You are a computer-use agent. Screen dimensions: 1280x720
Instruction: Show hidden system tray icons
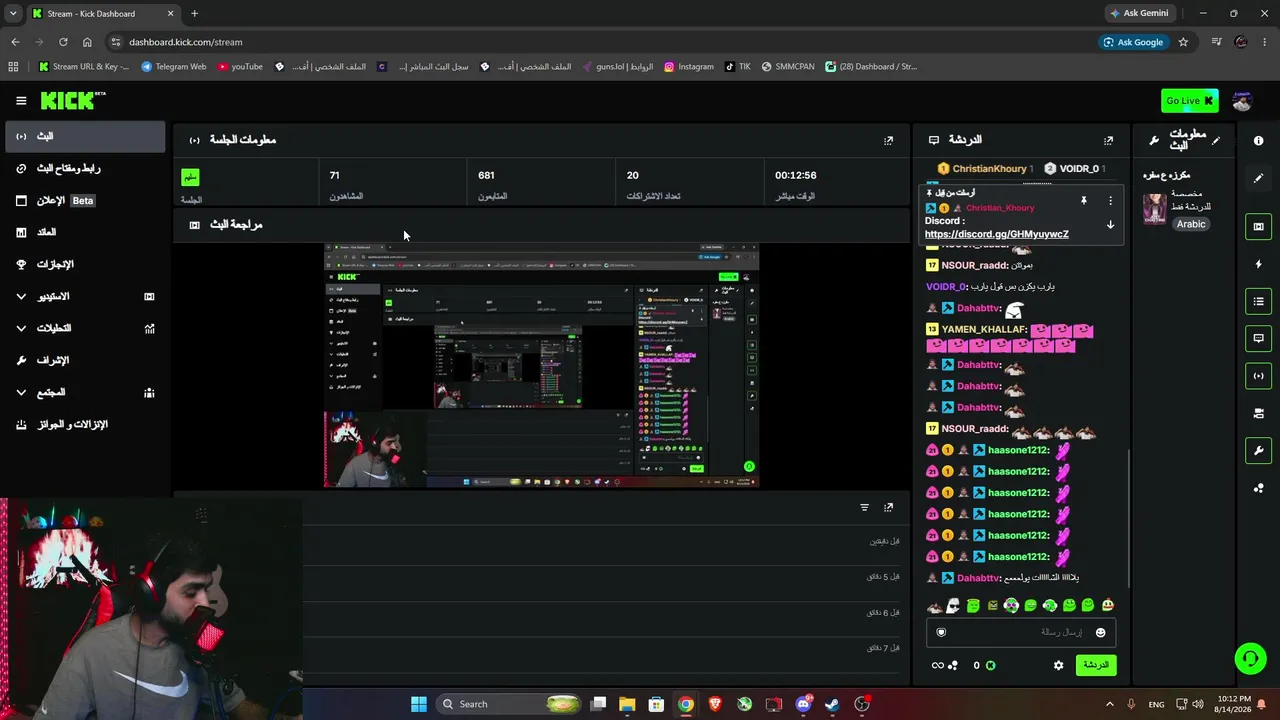1111,704
